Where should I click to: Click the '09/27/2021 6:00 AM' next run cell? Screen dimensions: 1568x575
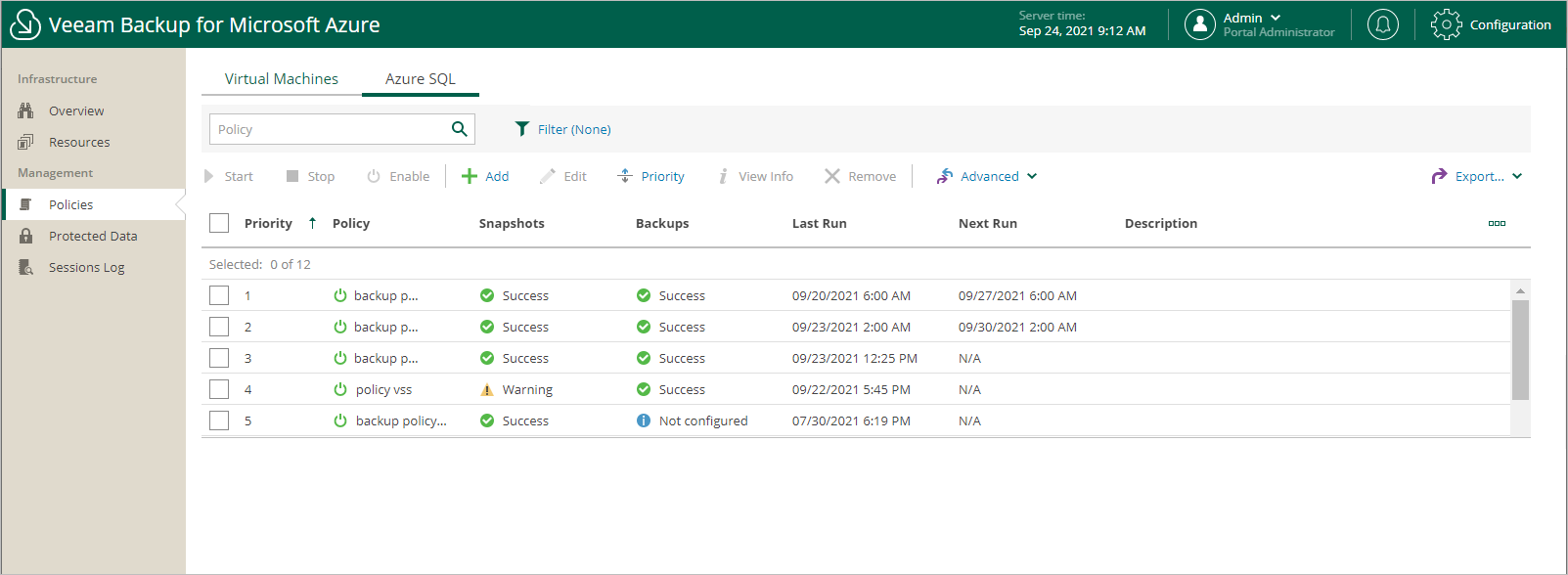point(1017,295)
